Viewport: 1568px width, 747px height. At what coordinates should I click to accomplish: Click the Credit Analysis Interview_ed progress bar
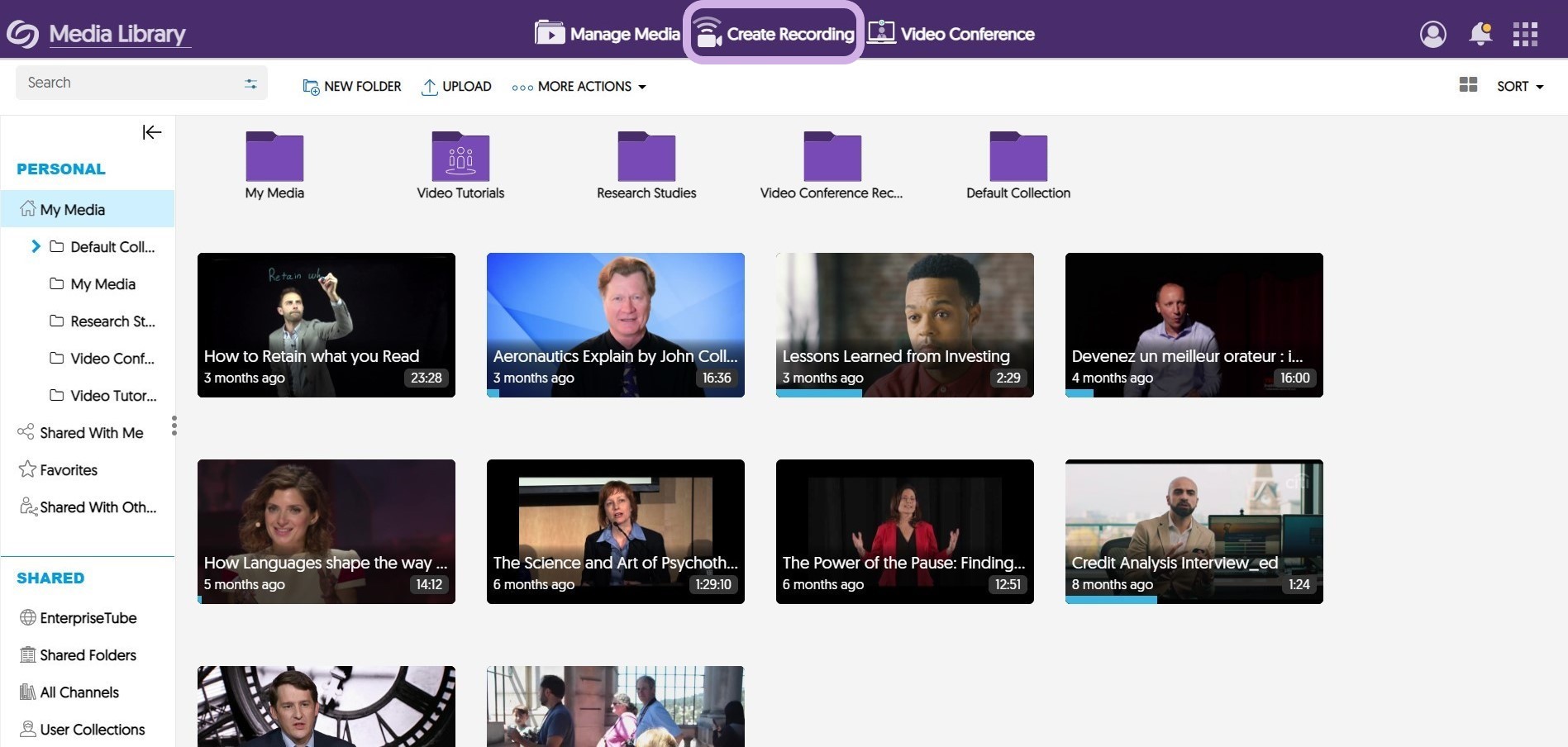pyautogui.click(x=1111, y=600)
